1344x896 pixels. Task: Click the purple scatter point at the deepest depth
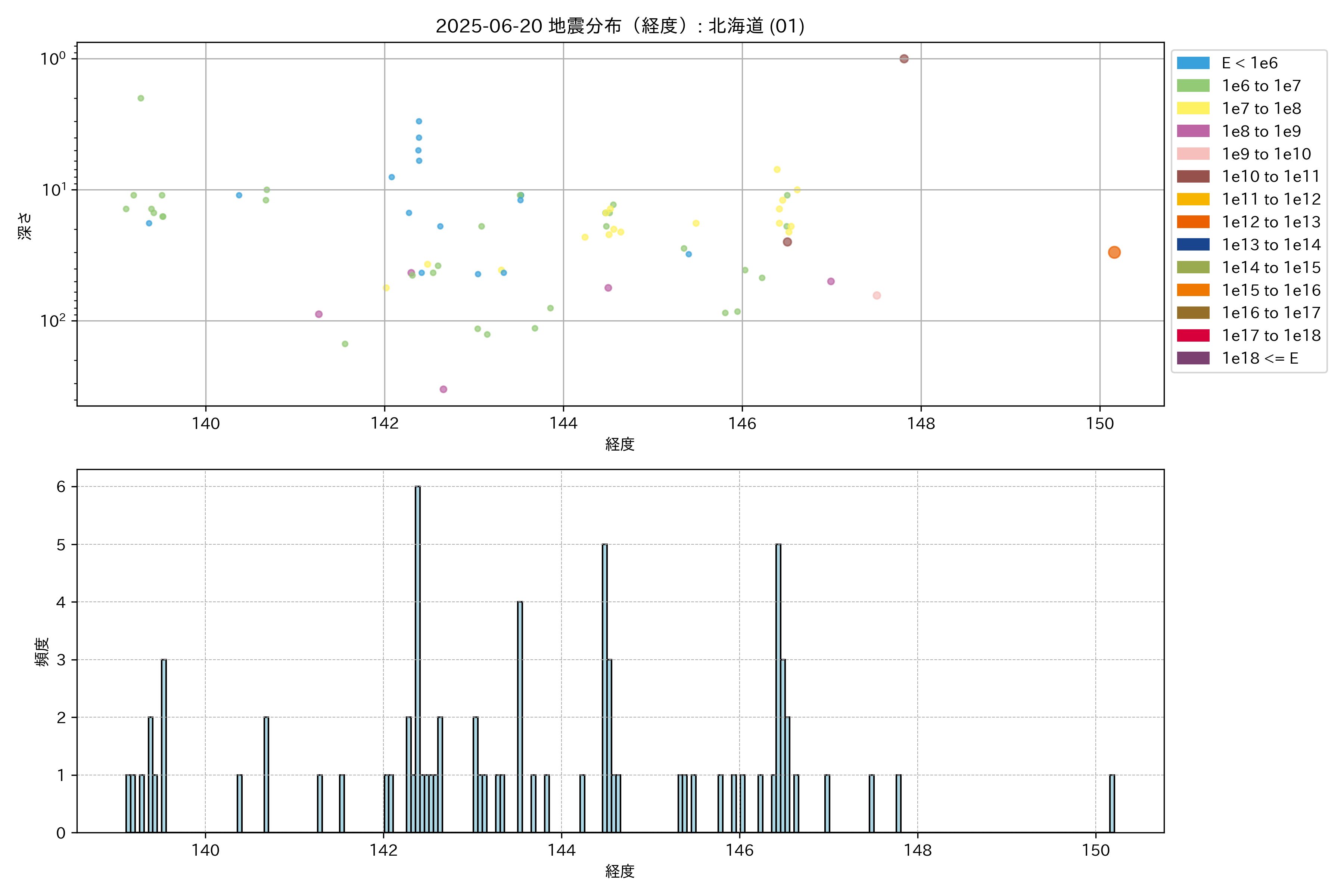444,389
